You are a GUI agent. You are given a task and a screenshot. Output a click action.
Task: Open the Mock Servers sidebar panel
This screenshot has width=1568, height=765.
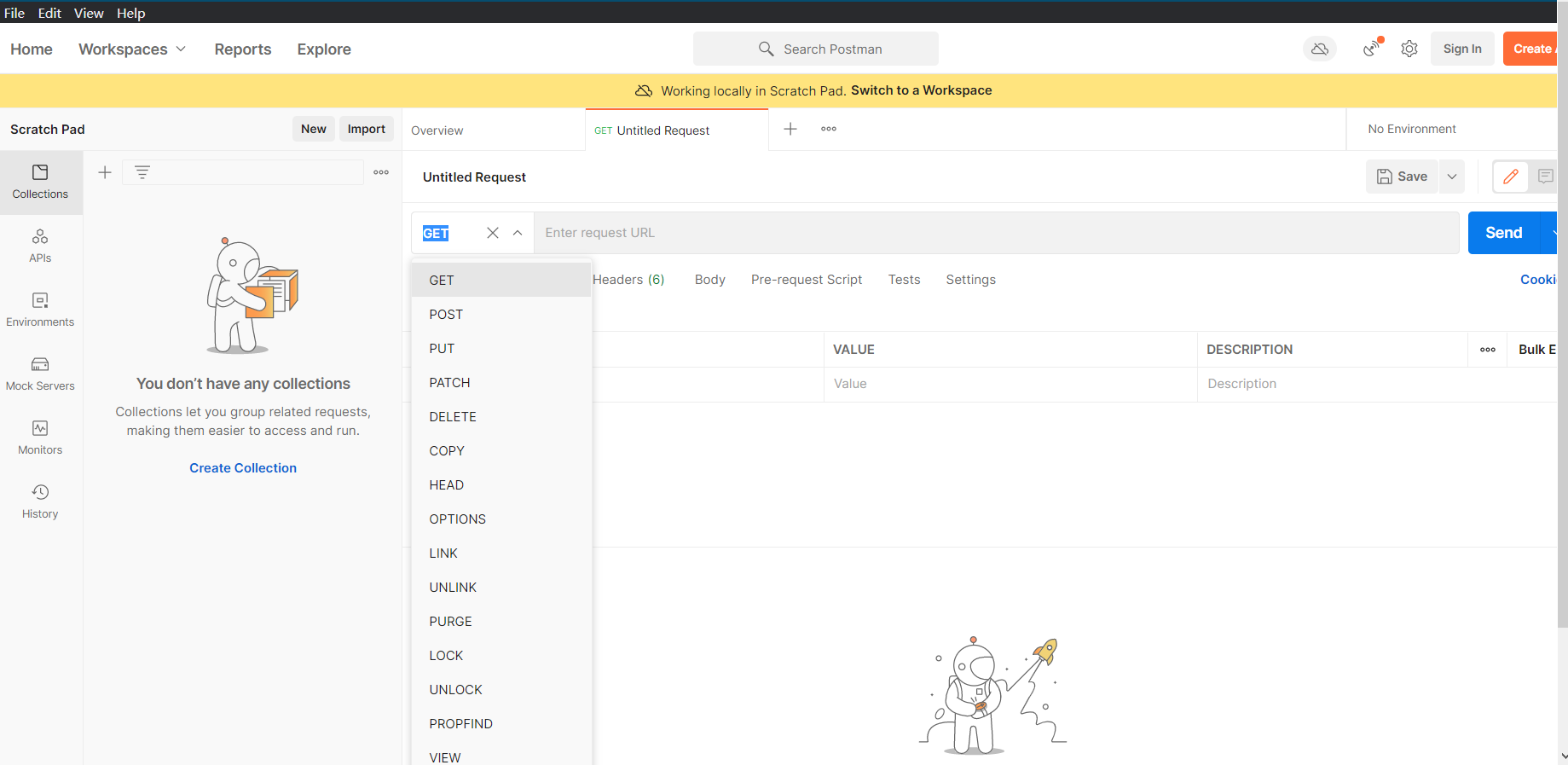tap(40, 374)
